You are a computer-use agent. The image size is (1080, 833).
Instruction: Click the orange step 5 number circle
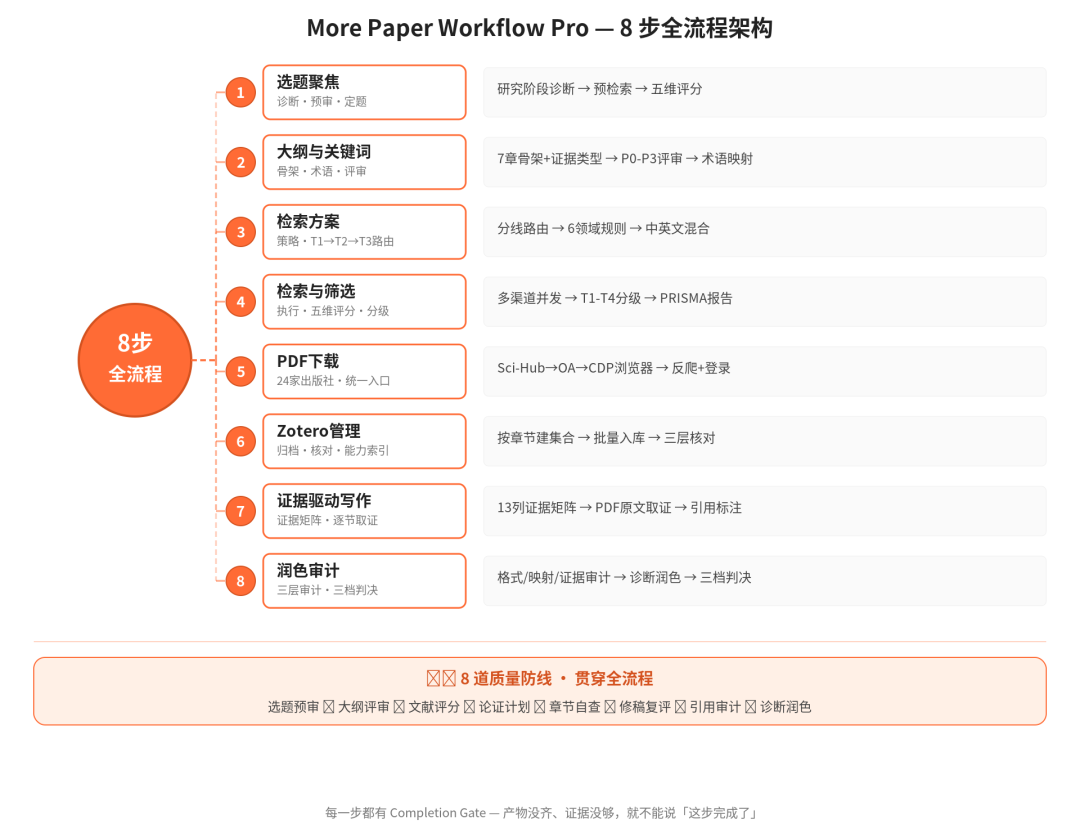coord(240,371)
